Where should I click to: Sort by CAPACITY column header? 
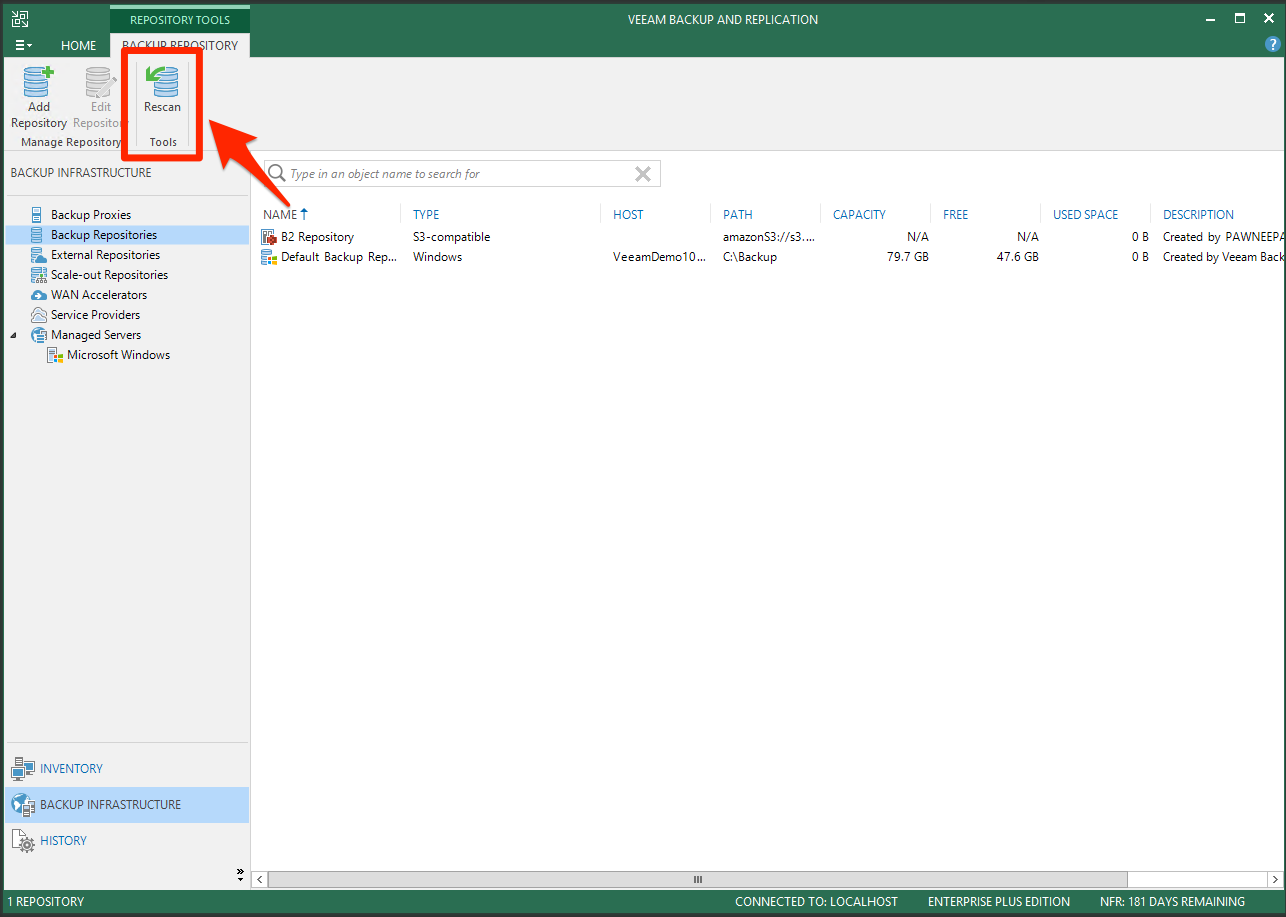860,214
